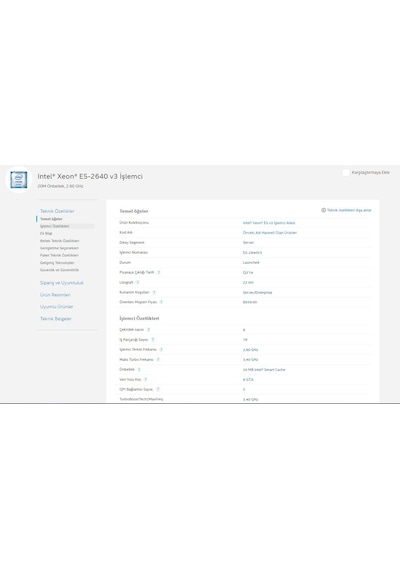Go to Sipariş ve Uyumluluk section
400x570 pixels.
point(62,283)
